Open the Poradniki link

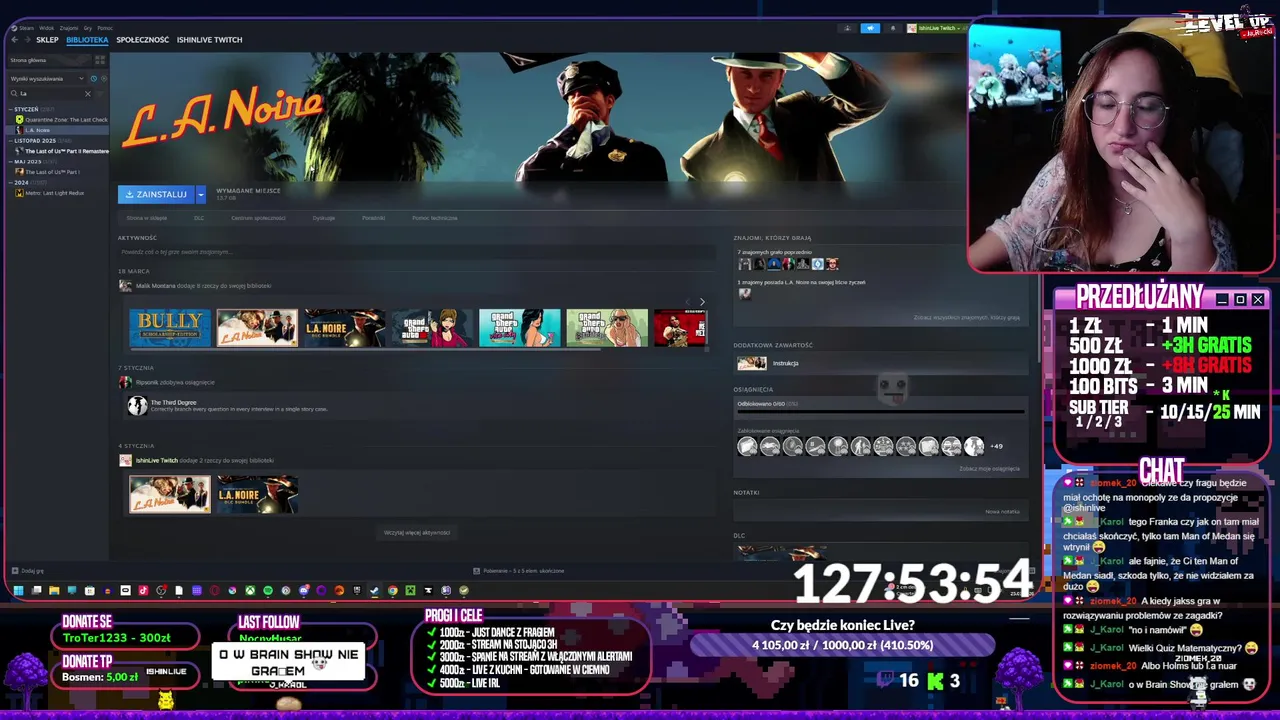(373, 218)
